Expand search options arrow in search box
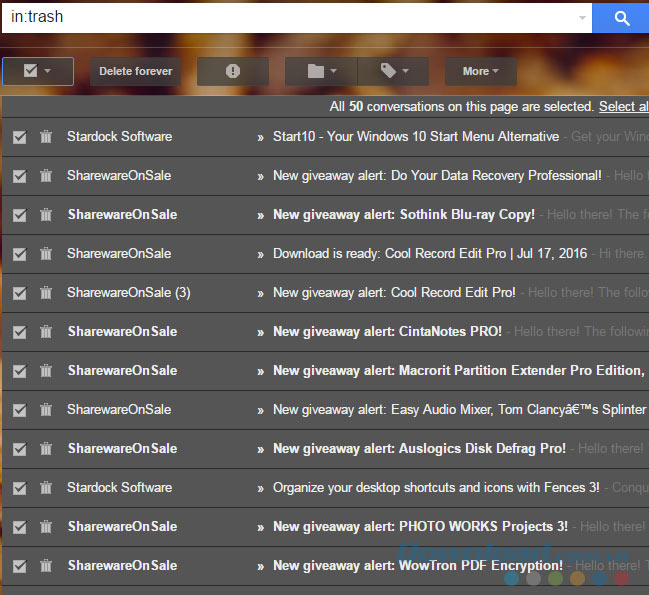Image resolution: width=649 pixels, height=595 pixels. [x=582, y=18]
